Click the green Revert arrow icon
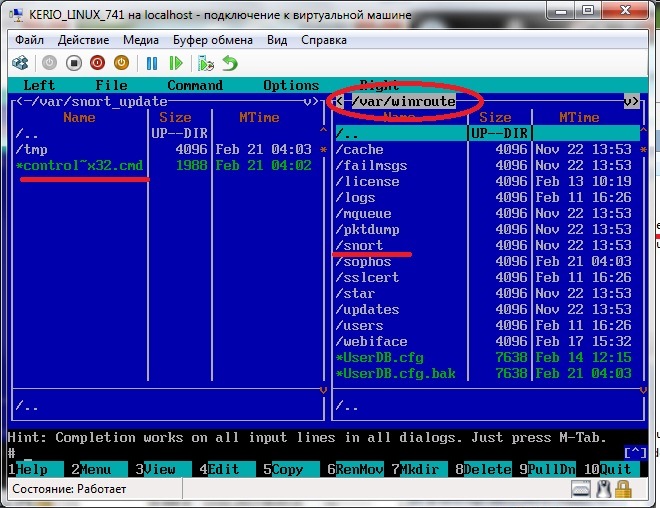This screenshot has width=660, height=508. tap(230, 63)
